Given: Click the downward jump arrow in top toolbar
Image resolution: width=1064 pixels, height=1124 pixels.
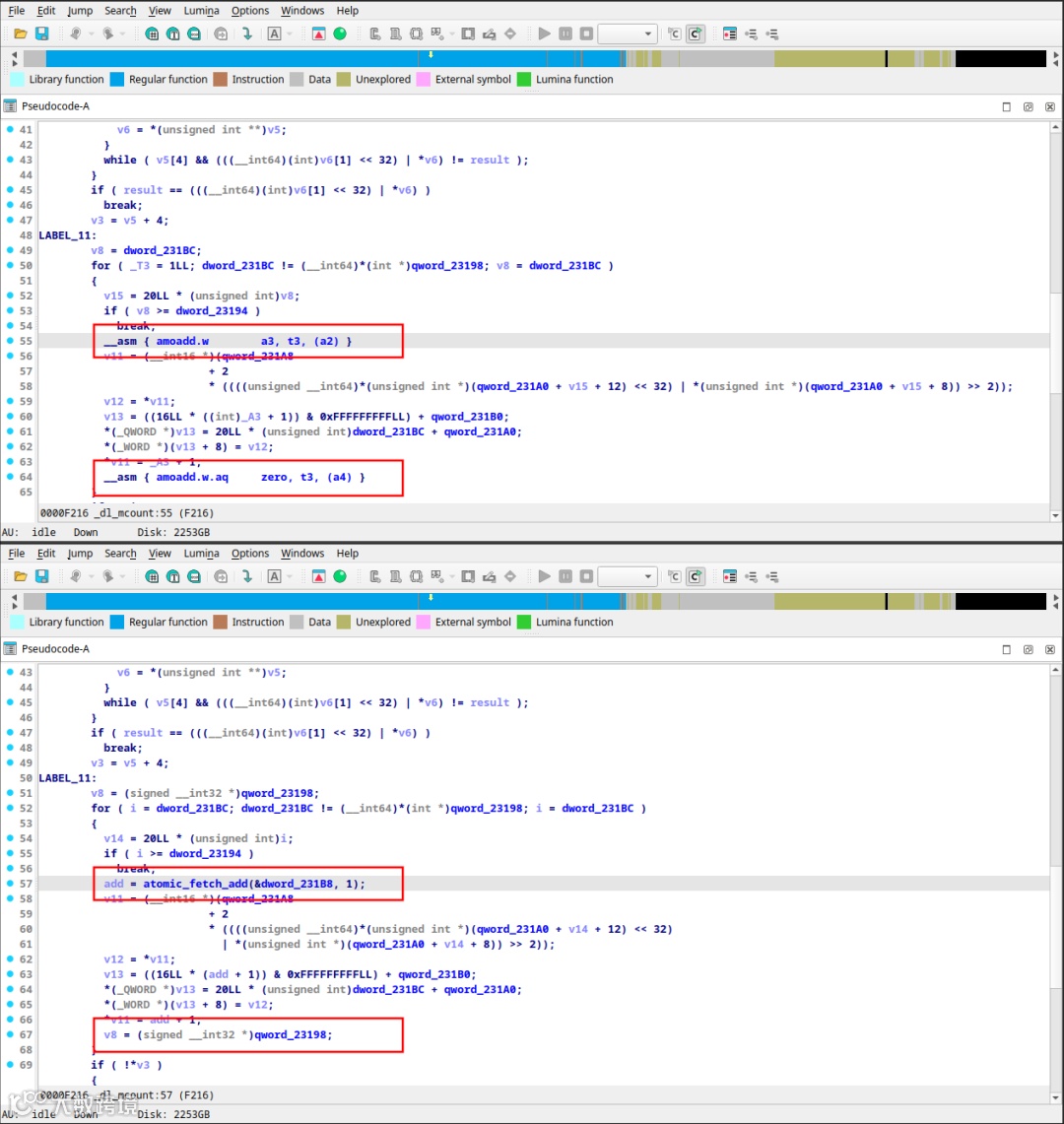Looking at the screenshot, I should 246,33.
